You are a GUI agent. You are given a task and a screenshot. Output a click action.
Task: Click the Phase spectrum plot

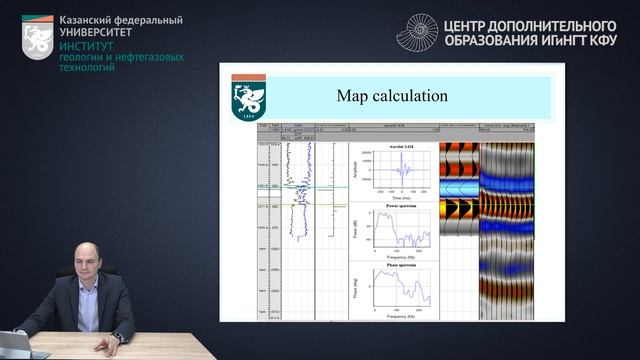402,288
